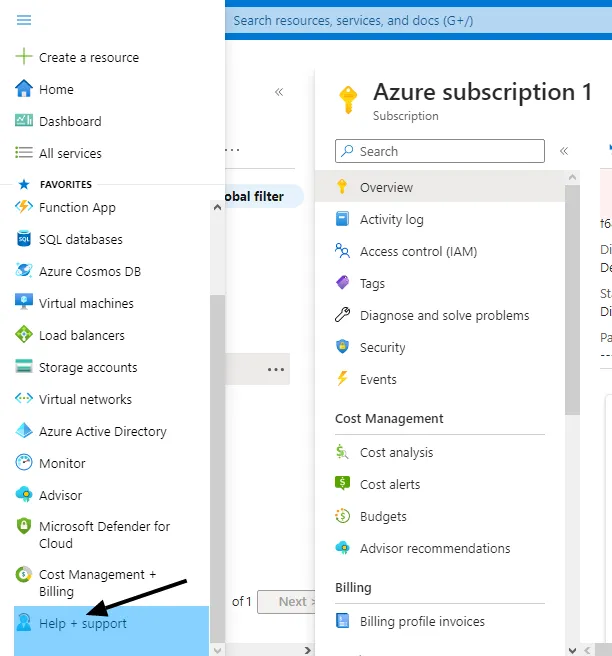Click the Azure Active Directory pyramid icon
612x656 pixels.
point(24,430)
